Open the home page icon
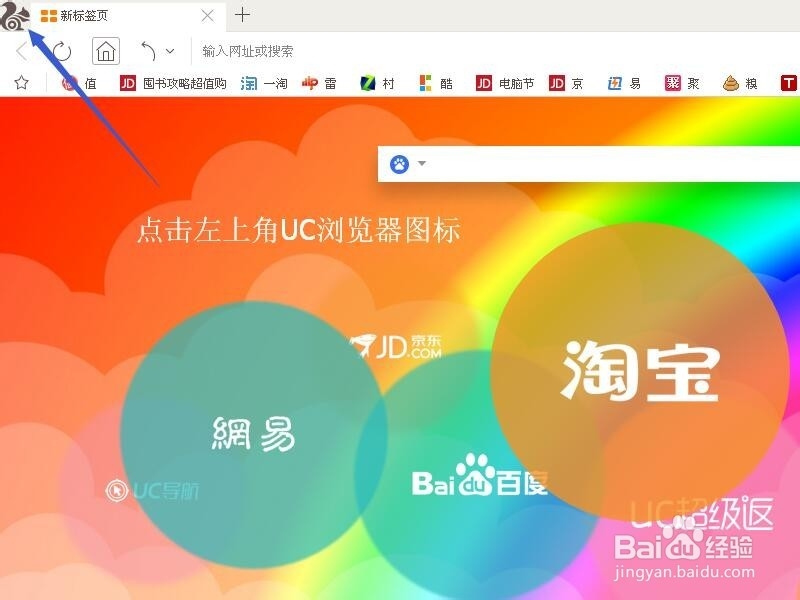This screenshot has height=600, width=800. point(106,51)
